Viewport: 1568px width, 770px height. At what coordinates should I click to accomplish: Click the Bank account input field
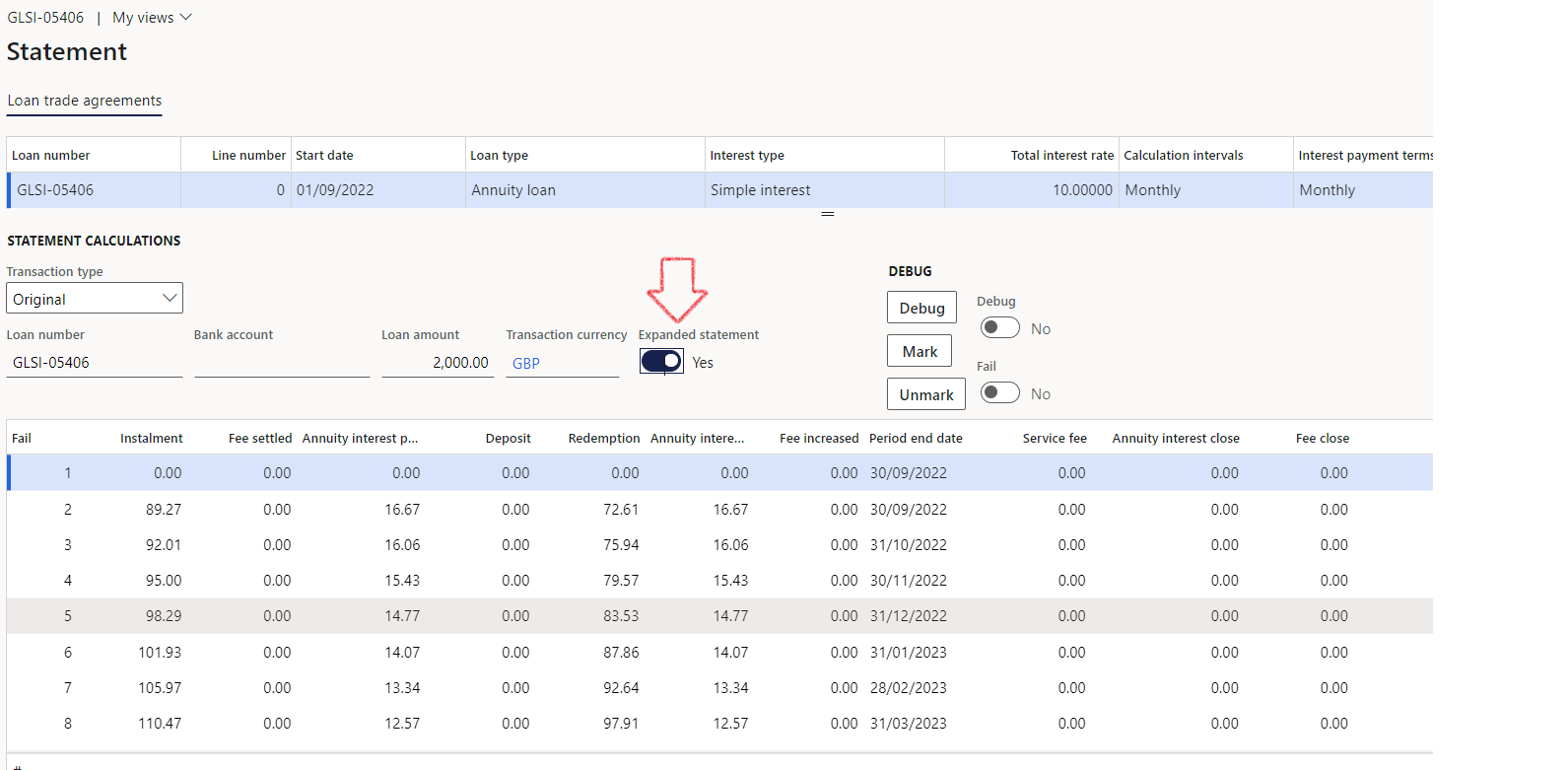[282, 363]
